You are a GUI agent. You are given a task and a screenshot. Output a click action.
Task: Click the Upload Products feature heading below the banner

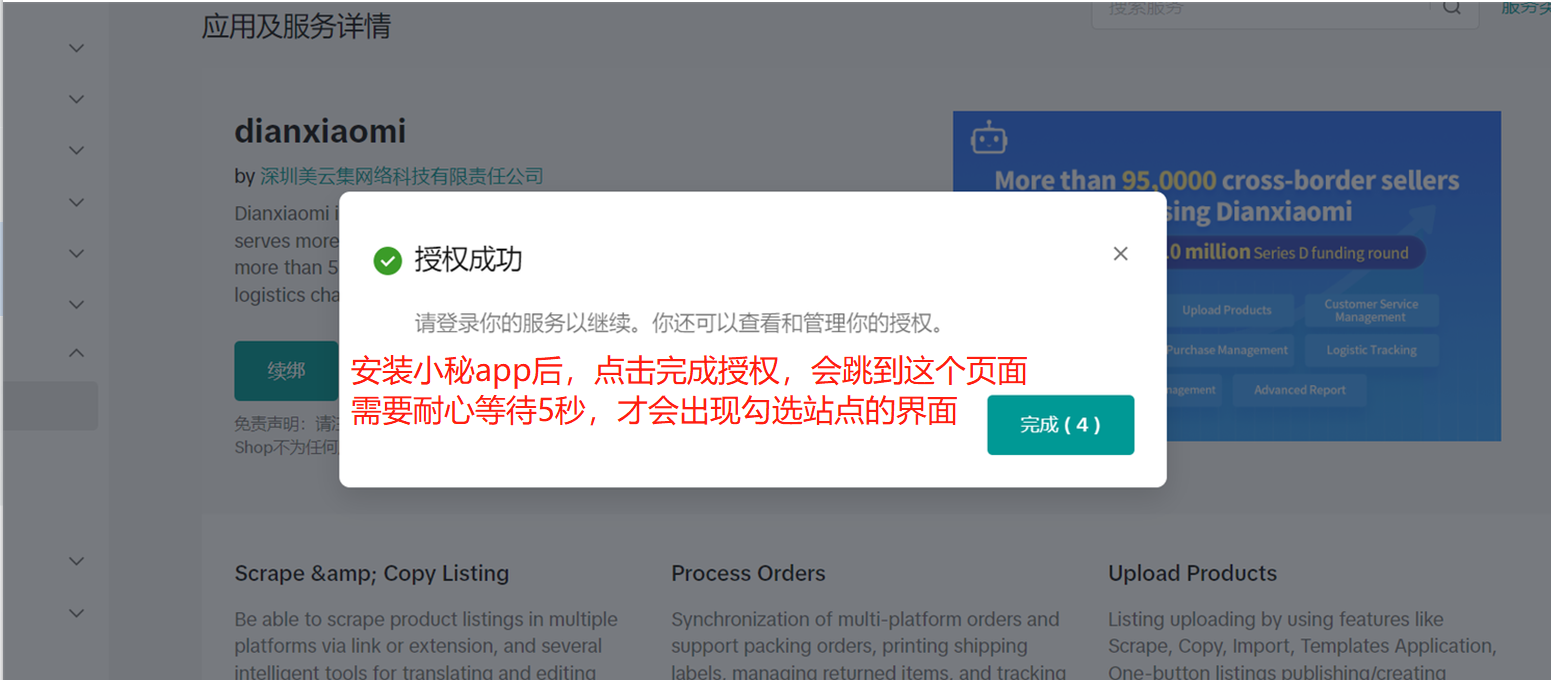(x=1192, y=574)
